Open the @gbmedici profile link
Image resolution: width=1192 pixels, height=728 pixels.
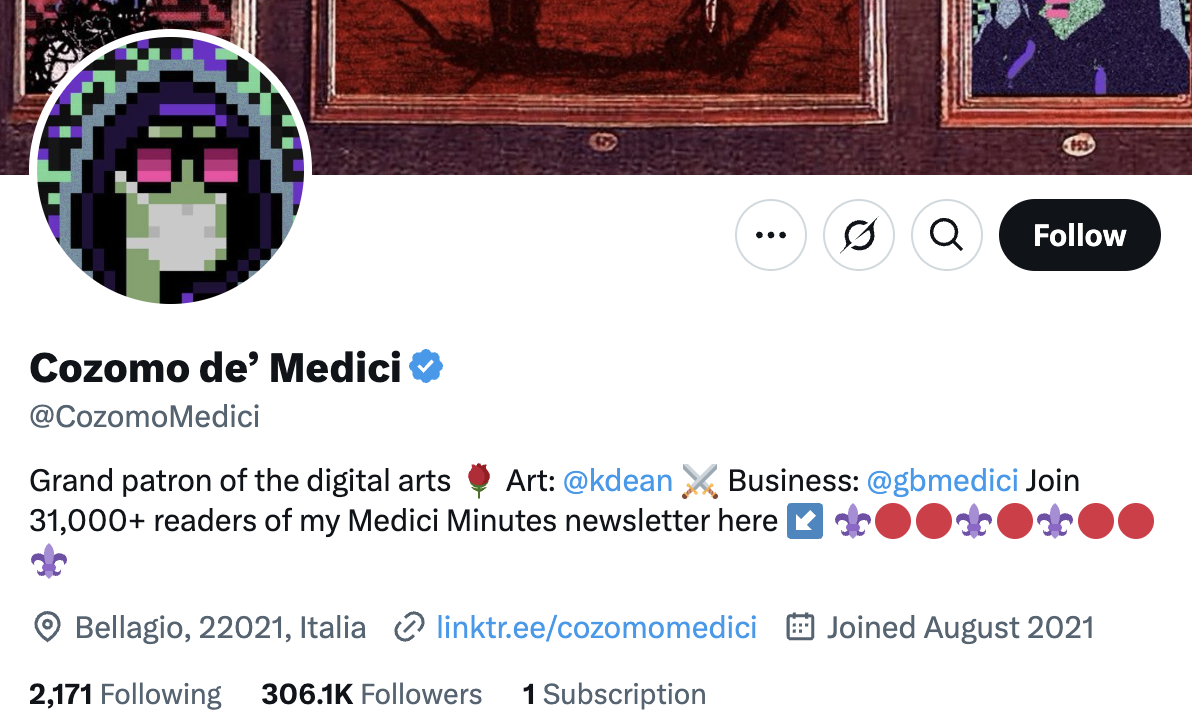[943, 480]
